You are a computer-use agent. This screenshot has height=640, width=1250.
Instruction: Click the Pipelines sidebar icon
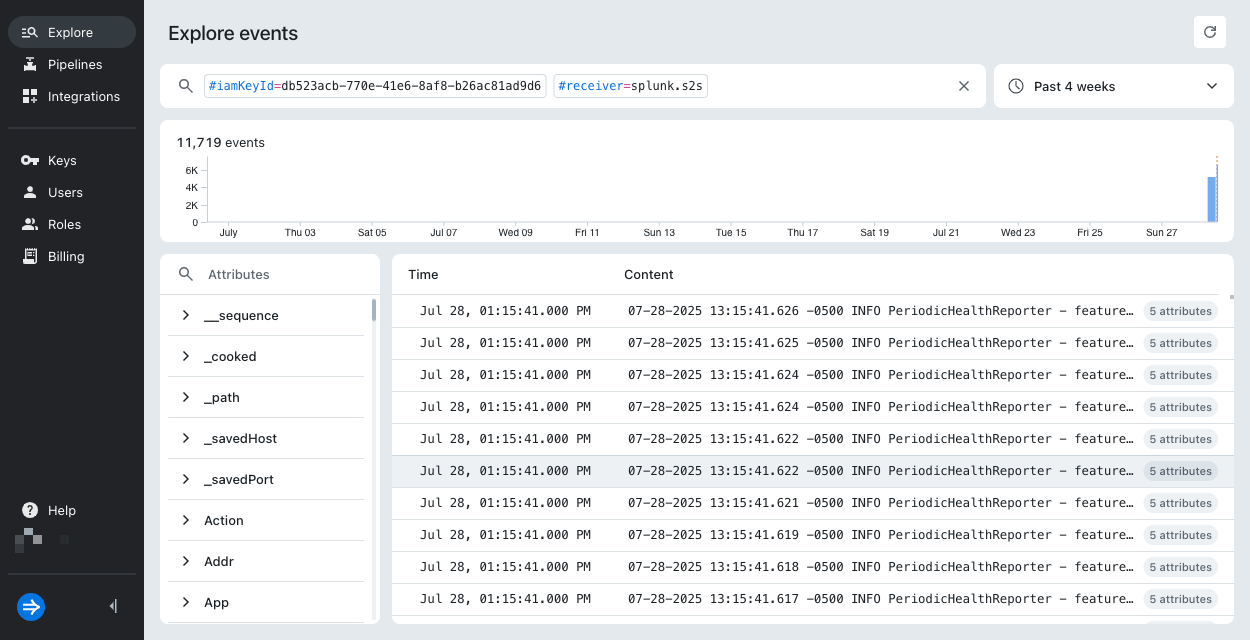(x=29, y=64)
